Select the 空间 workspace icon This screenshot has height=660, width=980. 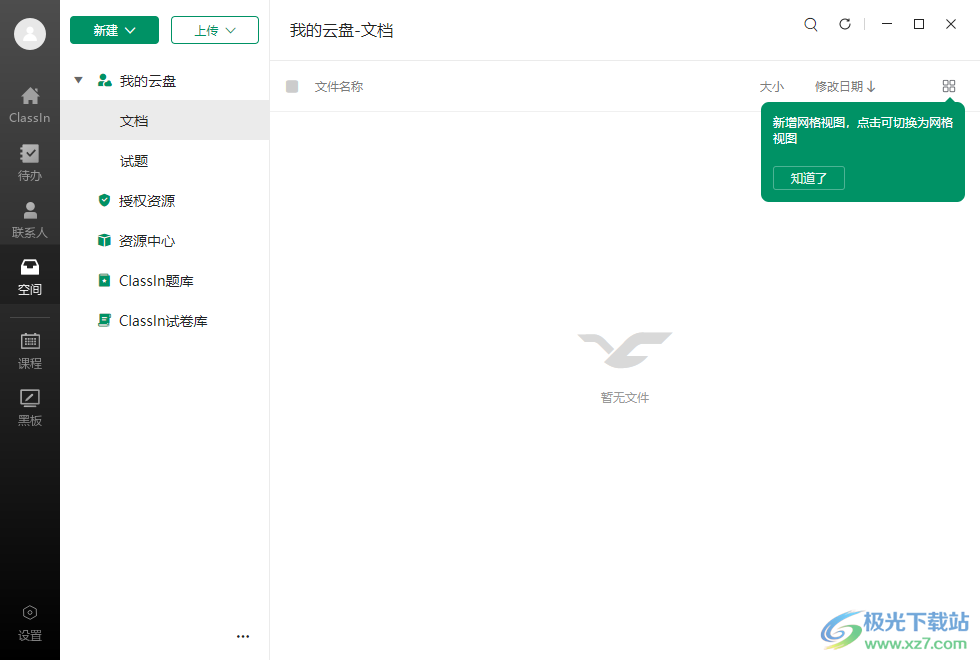click(x=29, y=275)
